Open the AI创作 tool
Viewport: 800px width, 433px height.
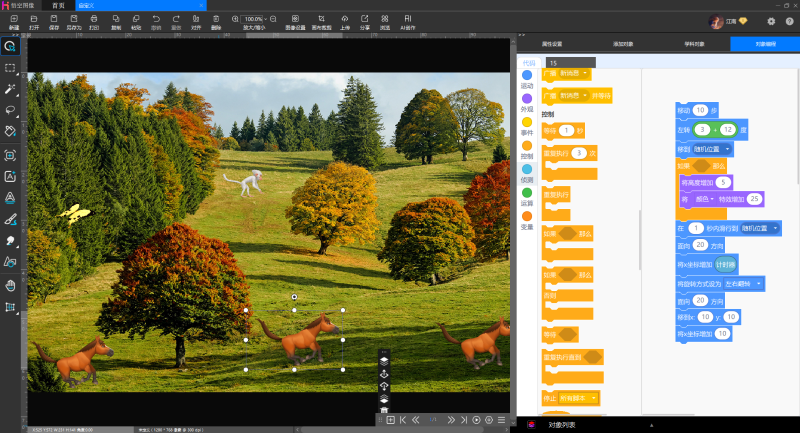click(407, 20)
